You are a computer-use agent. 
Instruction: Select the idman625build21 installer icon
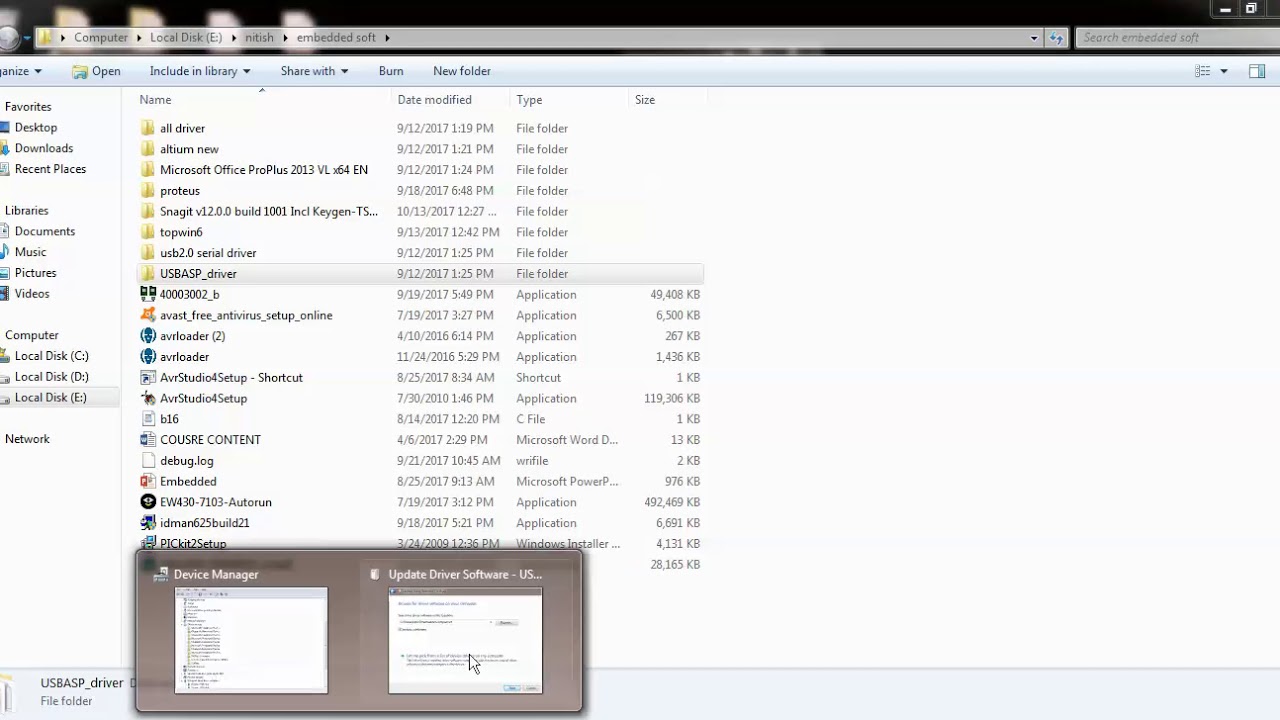[x=148, y=523]
